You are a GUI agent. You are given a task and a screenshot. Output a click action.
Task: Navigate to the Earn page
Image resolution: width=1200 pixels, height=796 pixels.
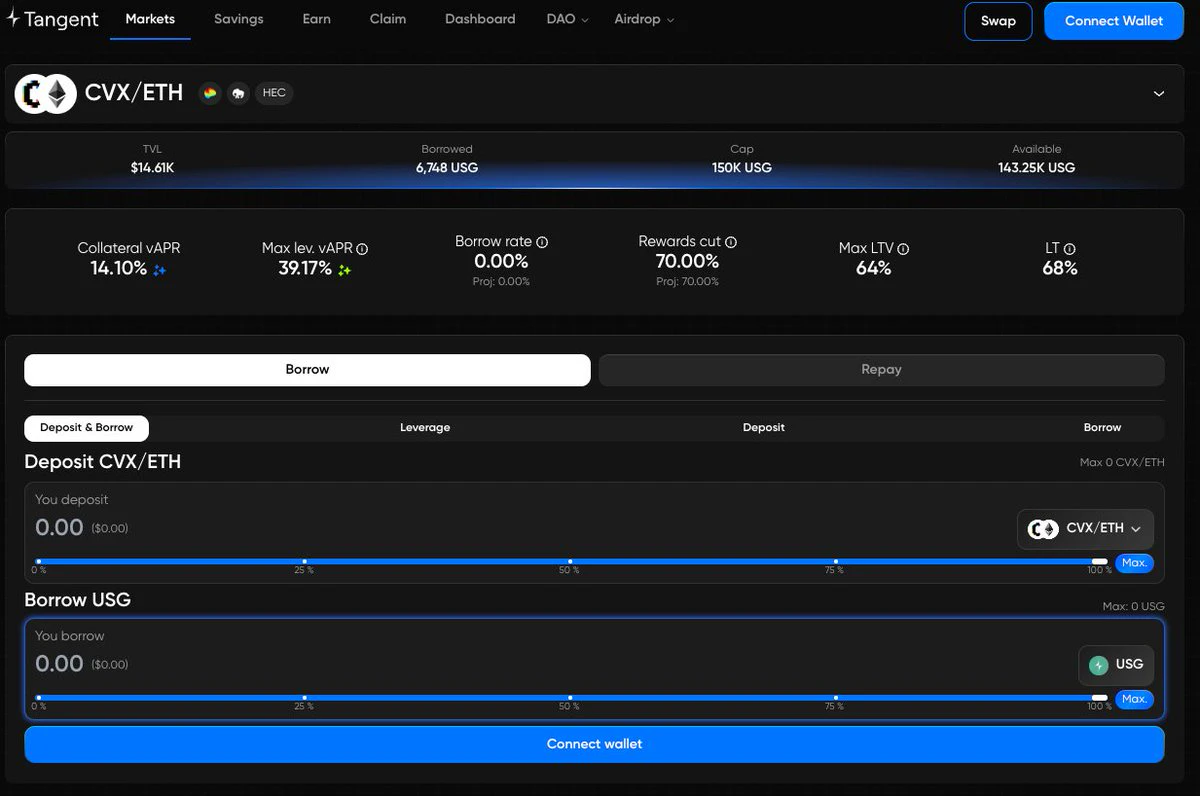(x=317, y=20)
